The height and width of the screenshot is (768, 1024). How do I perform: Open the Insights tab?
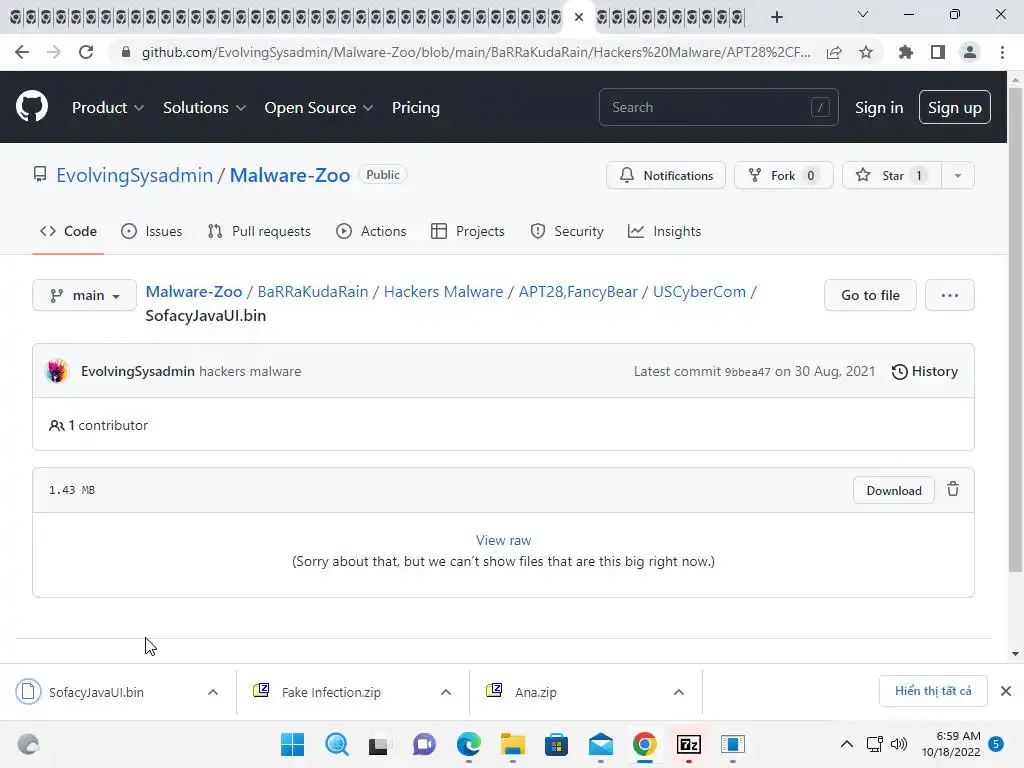click(x=664, y=231)
